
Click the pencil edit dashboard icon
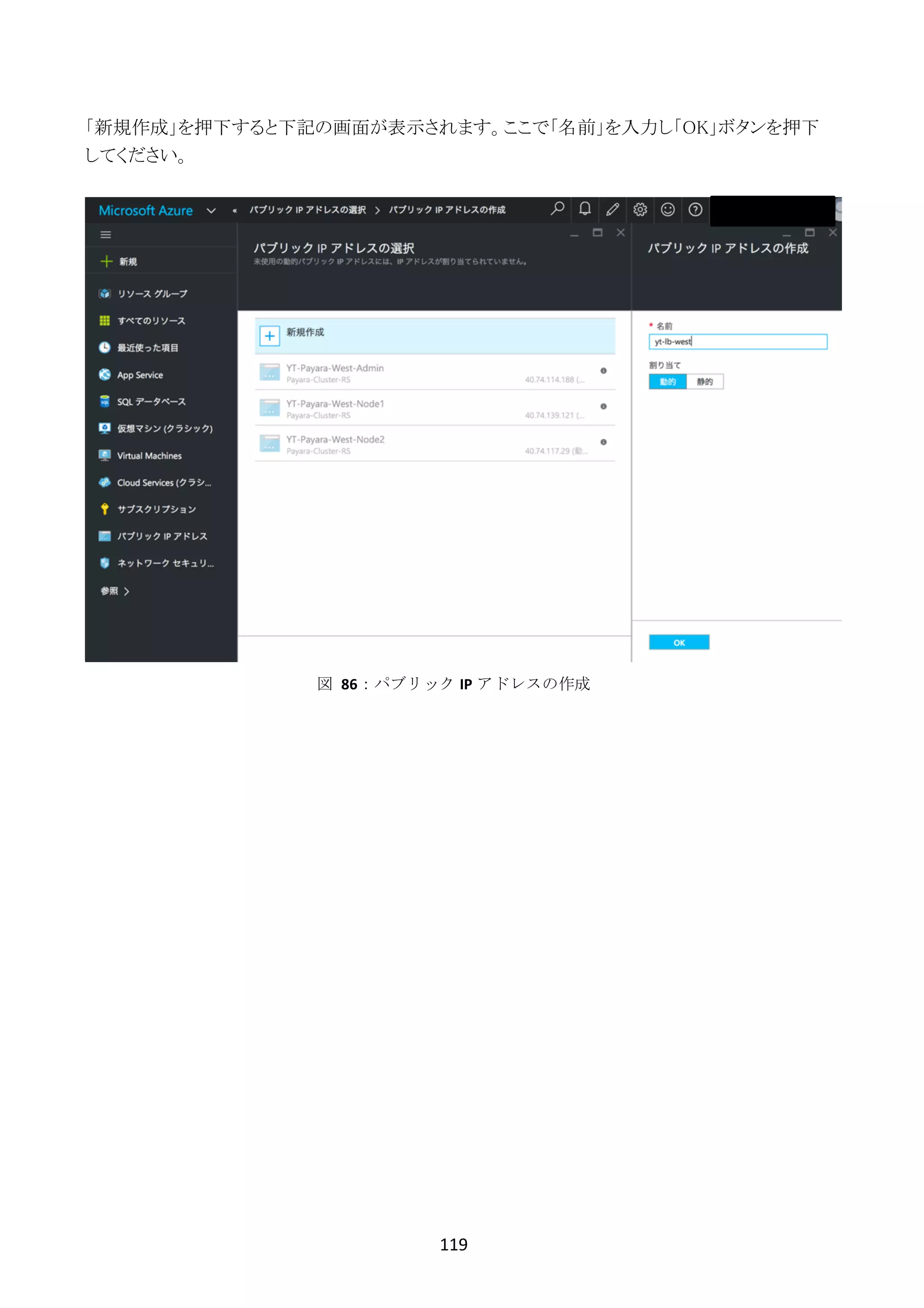[613, 209]
